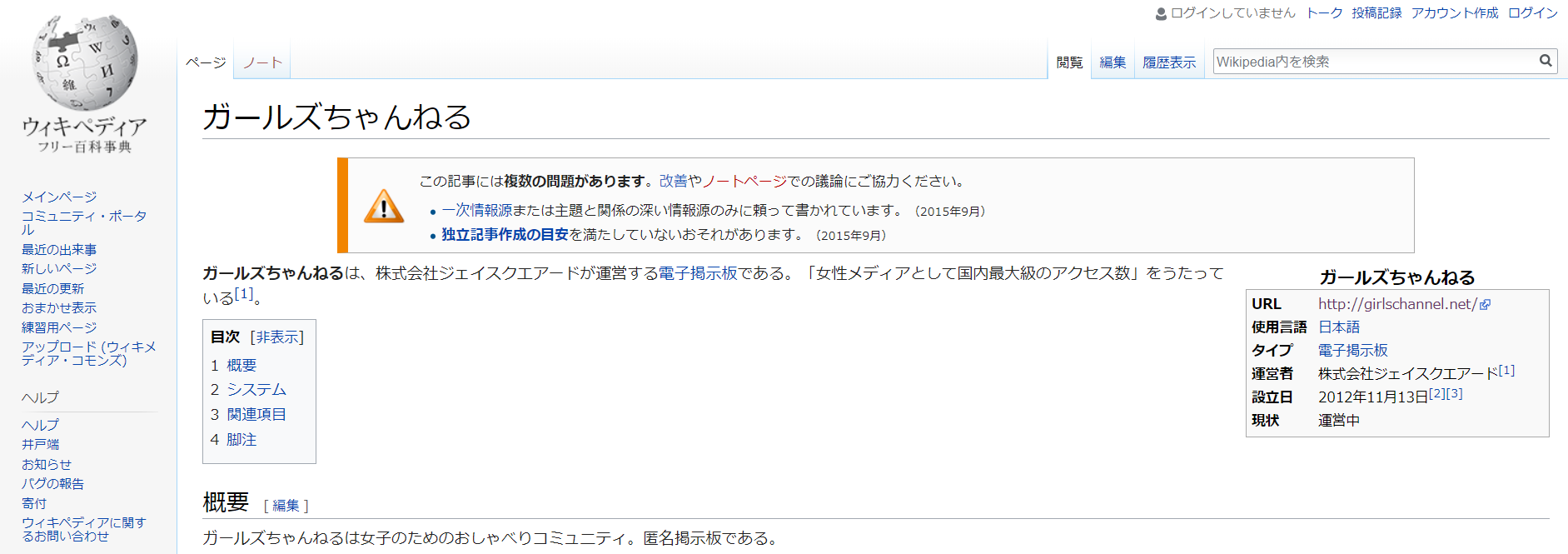Click 改善 link in notice box
Viewport: 1568px width, 554px height.
click(x=674, y=182)
